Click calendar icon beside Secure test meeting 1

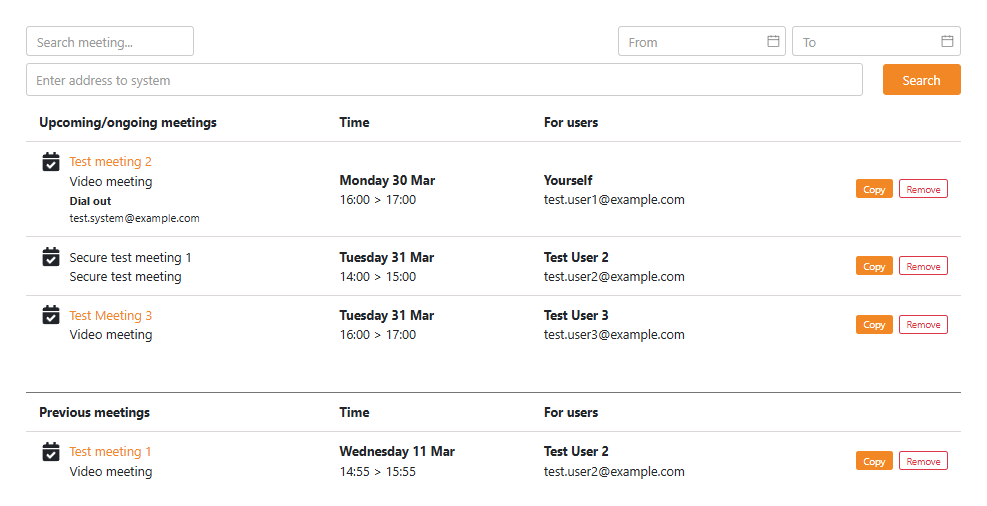coord(51,258)
